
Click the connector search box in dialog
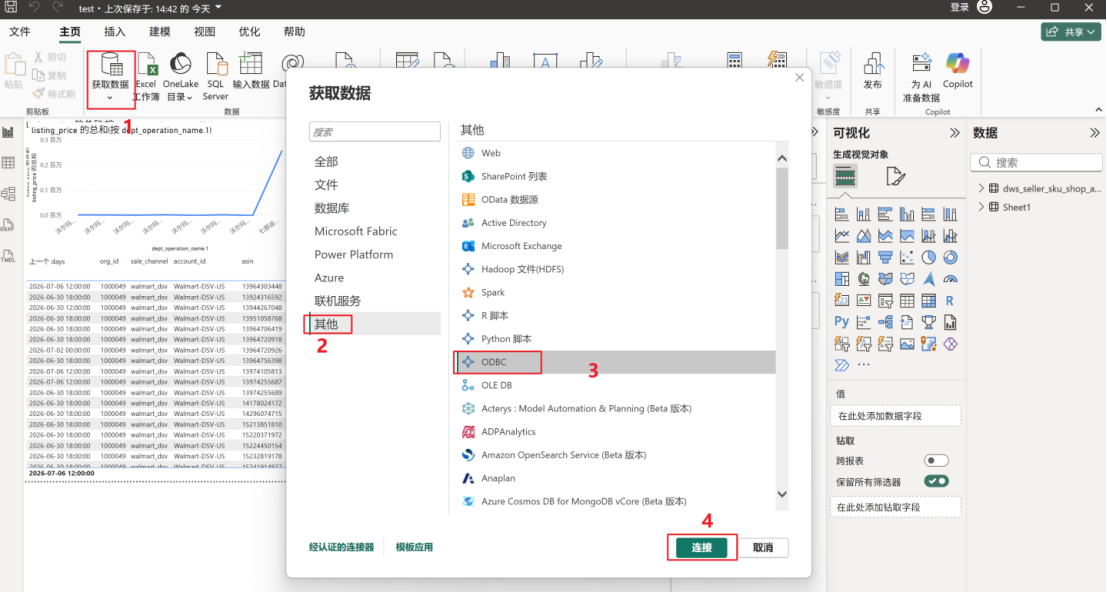(x=375, y=132)
